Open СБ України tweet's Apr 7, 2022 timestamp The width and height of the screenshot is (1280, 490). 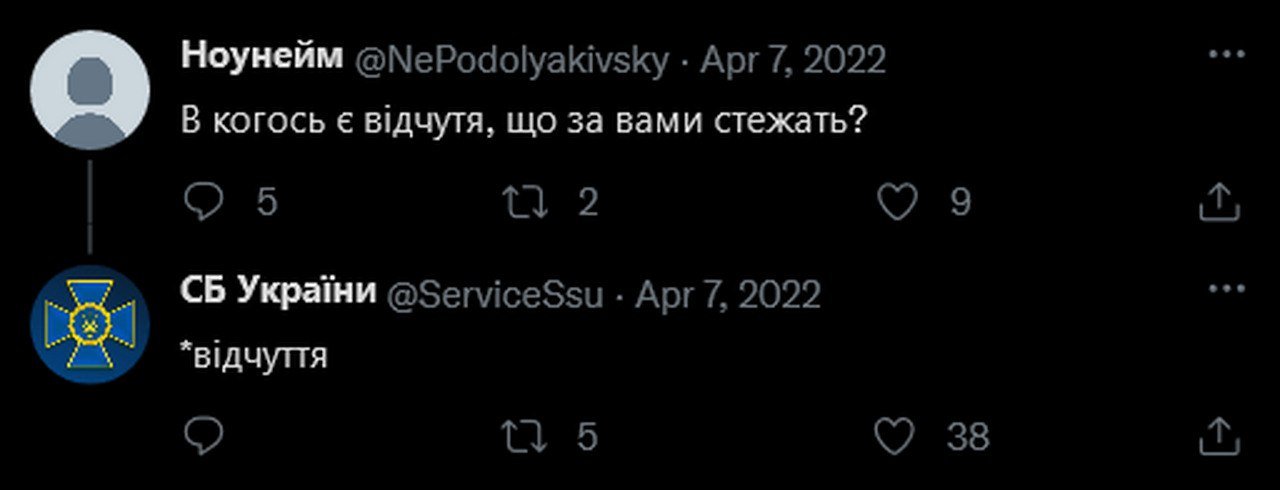(728, 295)
